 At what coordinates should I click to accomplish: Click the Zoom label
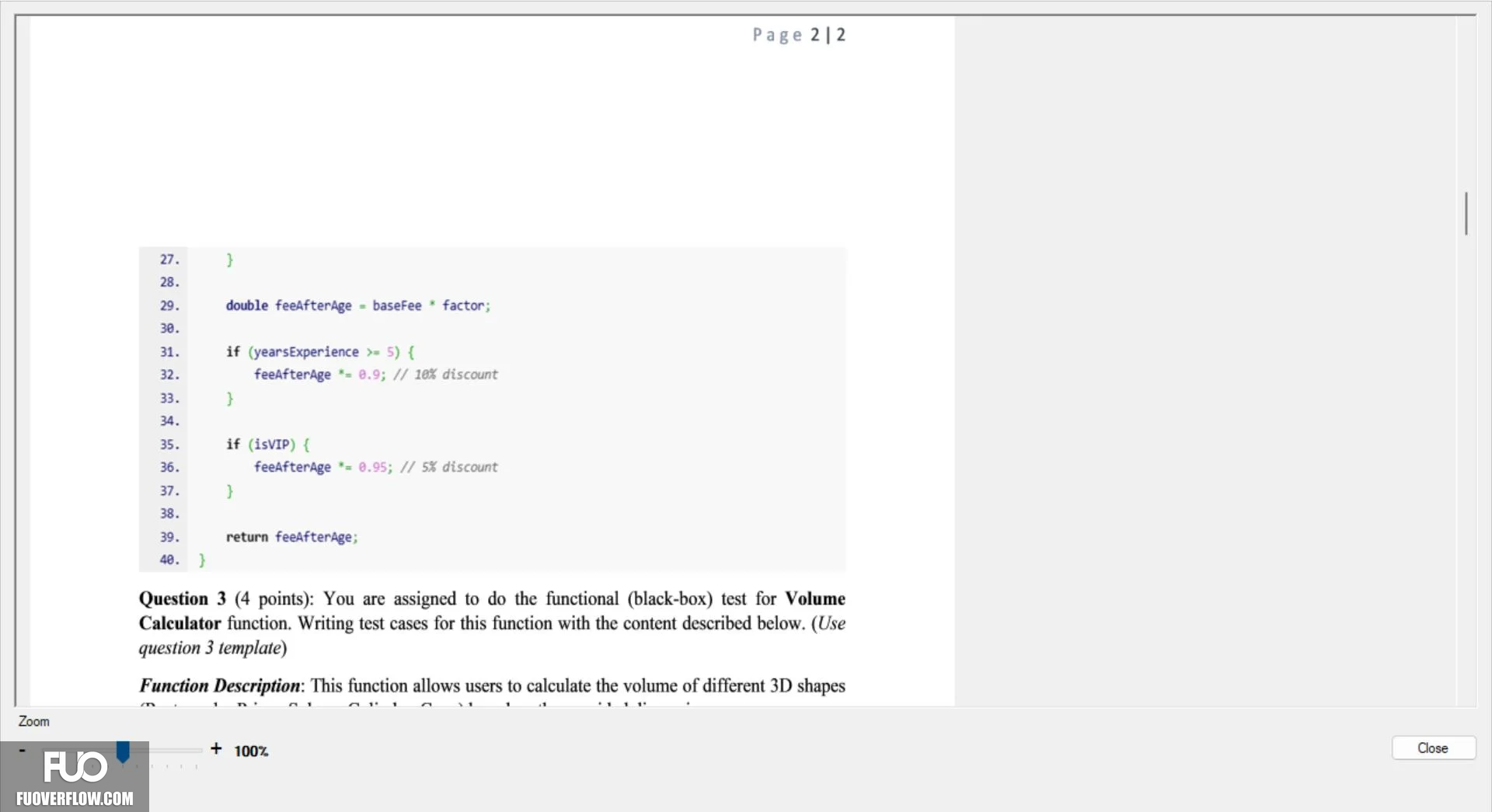tap(34, 721)
